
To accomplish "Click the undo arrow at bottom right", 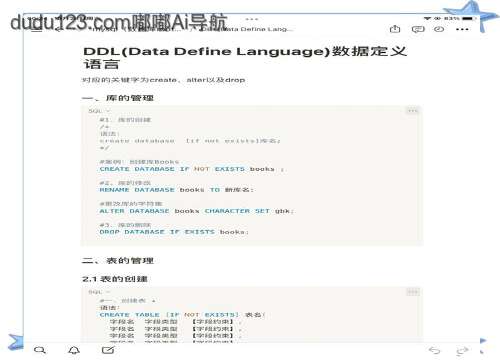I will 434,350.
